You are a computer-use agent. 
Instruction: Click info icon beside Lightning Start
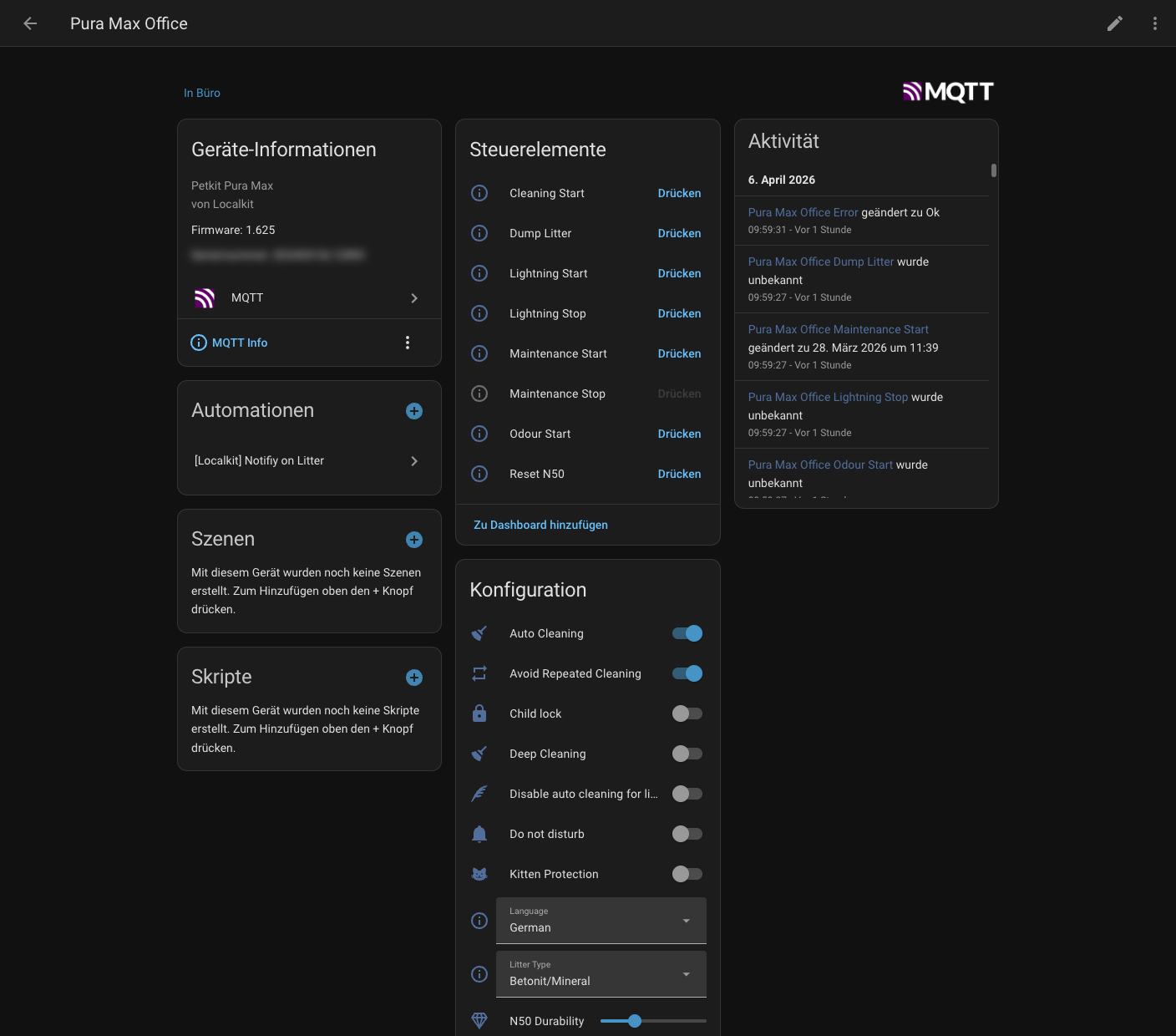479,273
